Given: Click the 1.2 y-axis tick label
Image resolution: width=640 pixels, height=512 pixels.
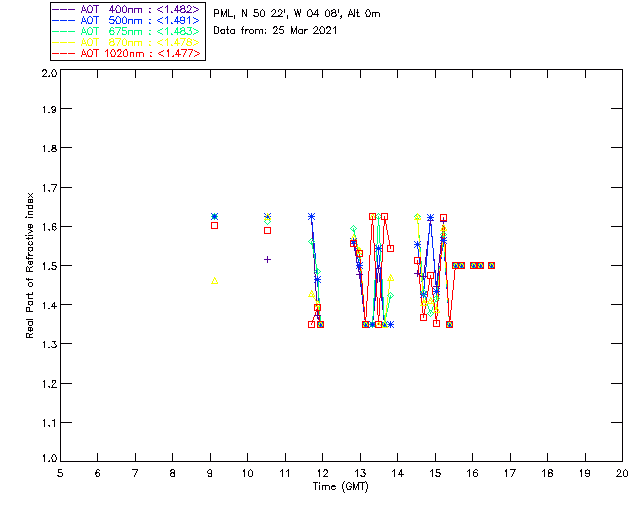Looking at the screenshot, I should [49, 384].
